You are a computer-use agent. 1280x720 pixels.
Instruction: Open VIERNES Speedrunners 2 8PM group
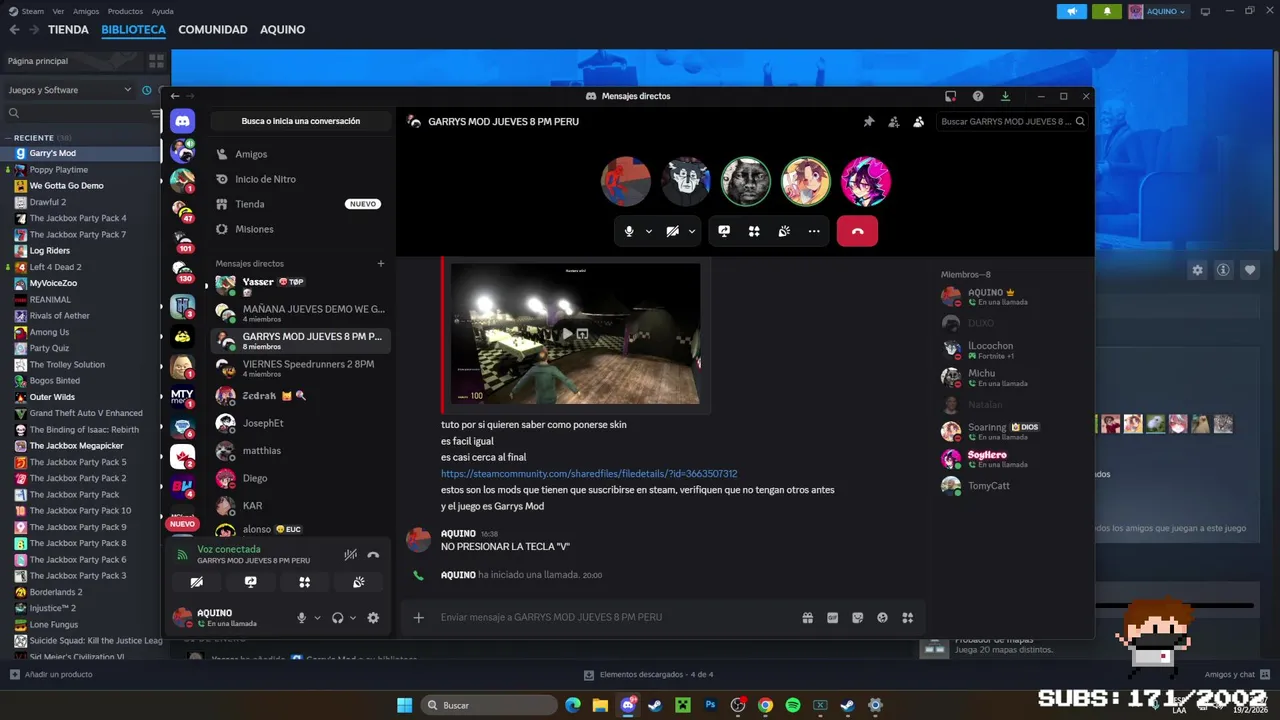(300, 368)
